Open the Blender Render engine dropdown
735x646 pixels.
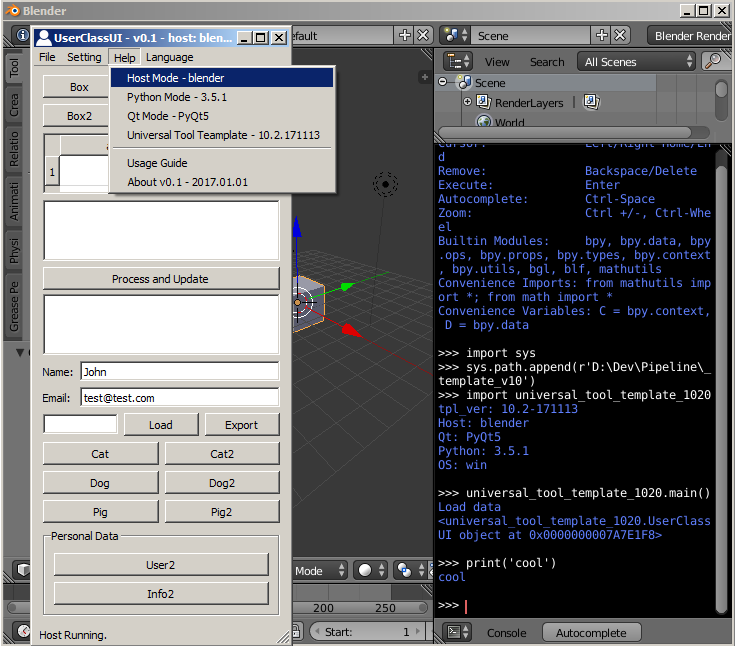pyautogui.click(x=690, y=36)
